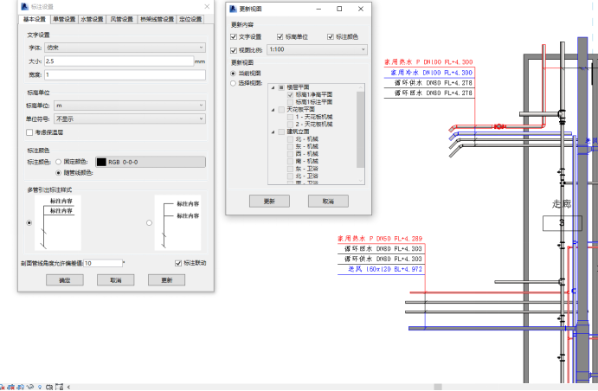
Task: Click the left chevron in bottom view bar
Action: click(69, 387)
